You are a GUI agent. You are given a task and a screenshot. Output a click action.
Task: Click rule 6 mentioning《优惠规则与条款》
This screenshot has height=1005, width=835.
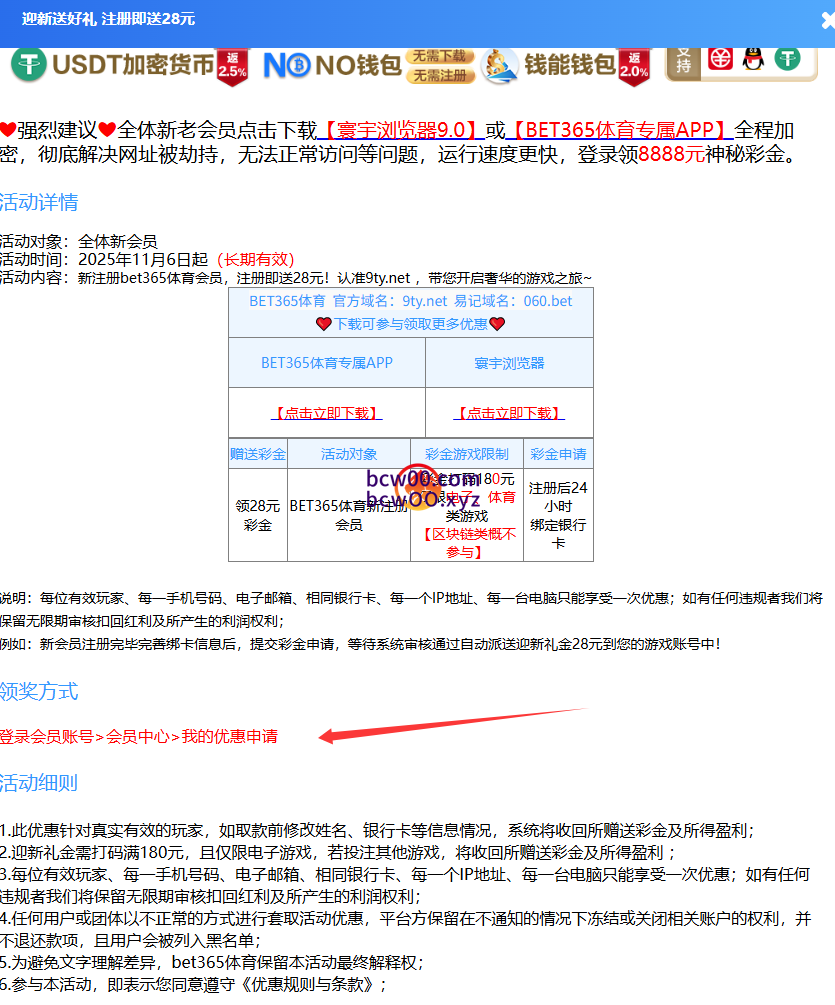point(193,984)
